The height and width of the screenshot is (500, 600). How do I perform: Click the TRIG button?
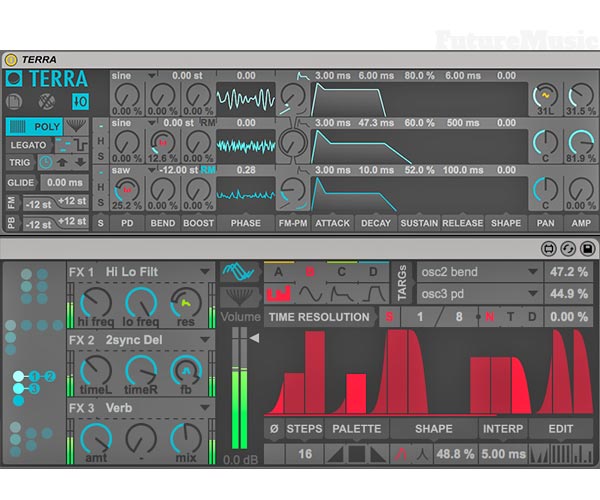click(20, 163)
